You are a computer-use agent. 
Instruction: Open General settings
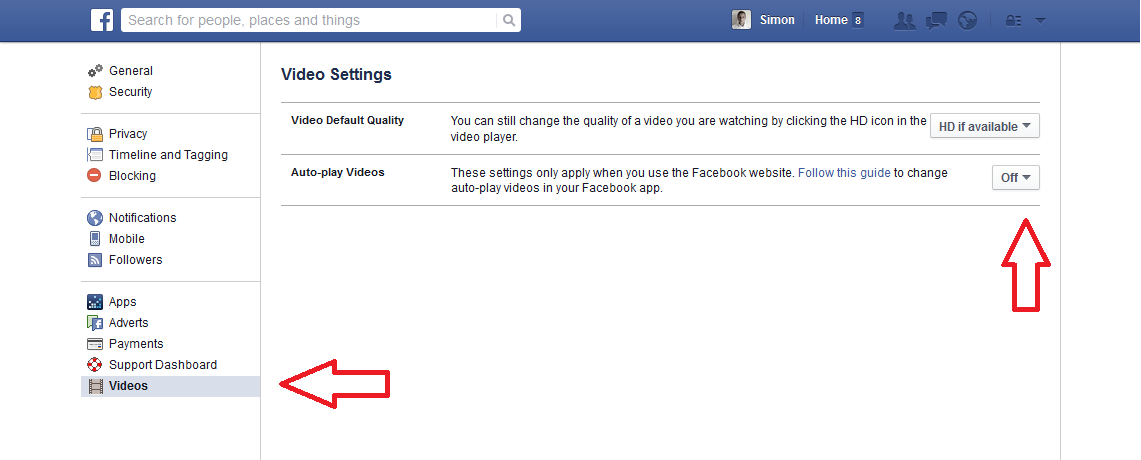[x=131, y=71]
